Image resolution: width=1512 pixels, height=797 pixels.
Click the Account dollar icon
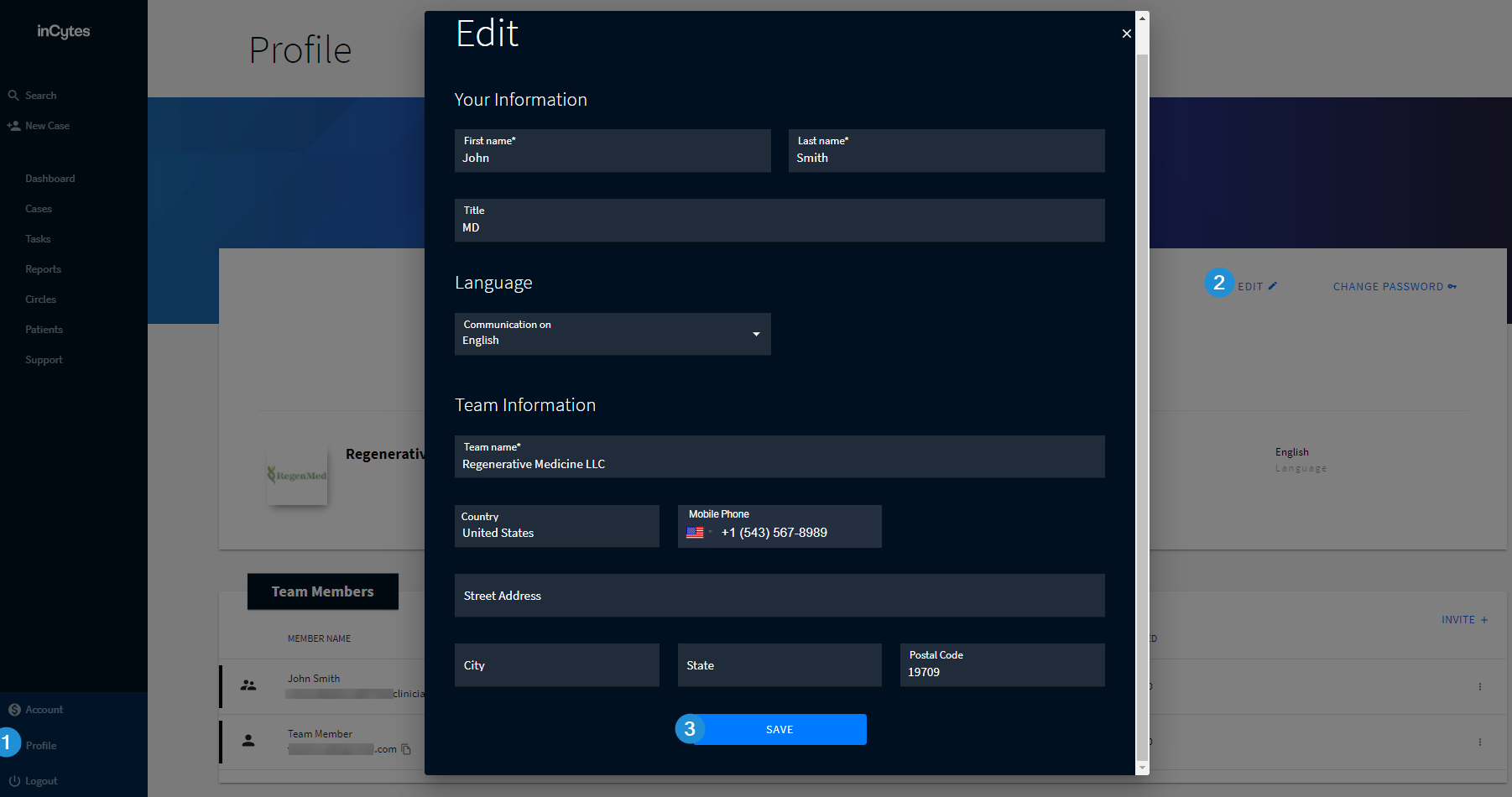click(x=14, y=710)
